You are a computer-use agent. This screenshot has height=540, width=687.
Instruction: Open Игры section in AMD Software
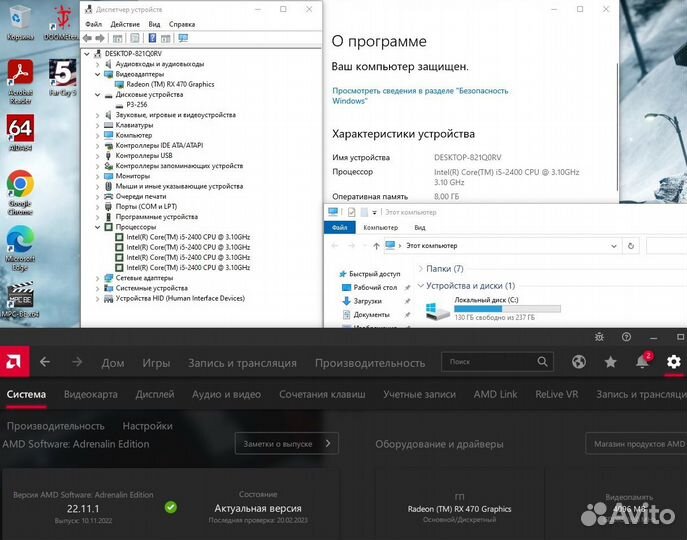point(156,363)
